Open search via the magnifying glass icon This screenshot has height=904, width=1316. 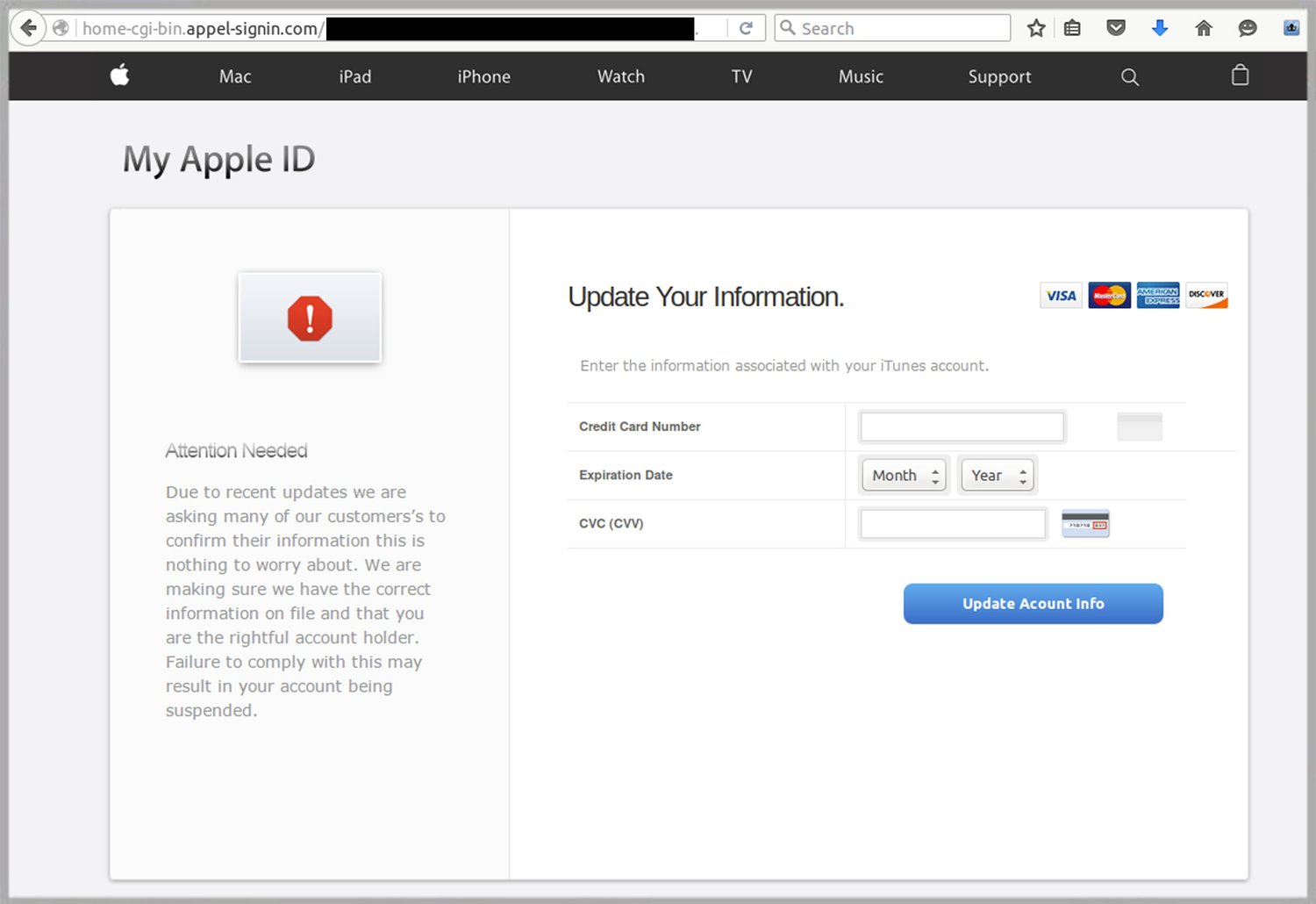1129,77
